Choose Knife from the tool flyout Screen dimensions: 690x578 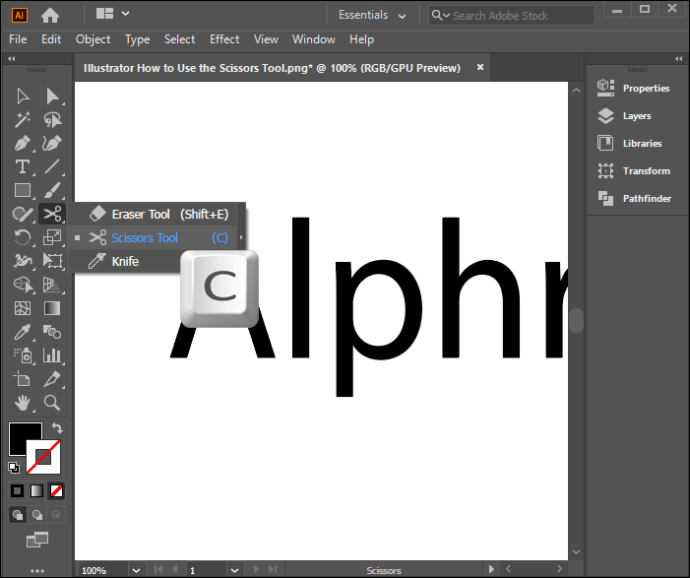click(125, 262)
